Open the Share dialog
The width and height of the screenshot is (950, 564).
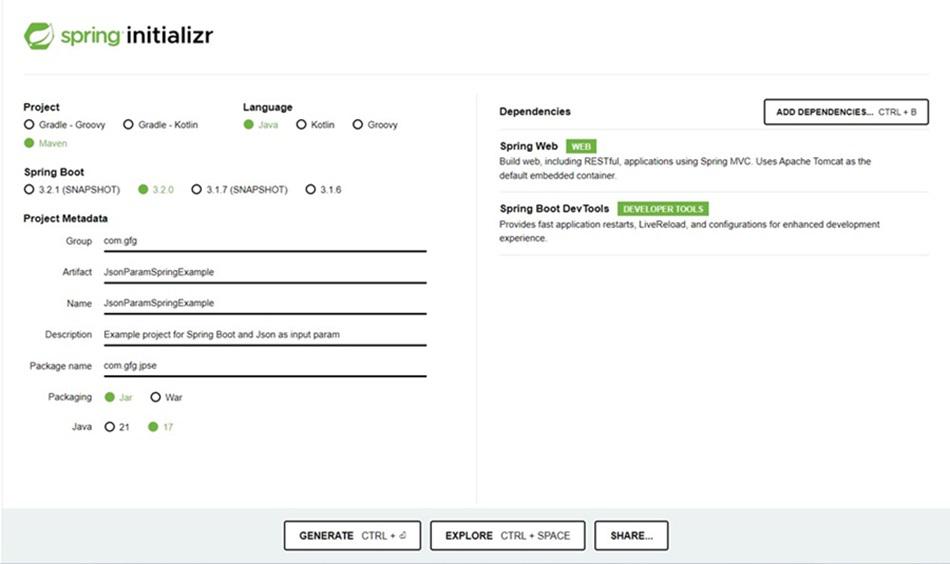(631, 536)
